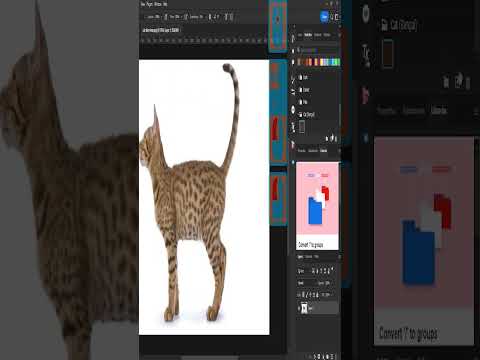Screen dimensions: 480x360
Task: Switch to the Libraries tab
Action: [323, 151]
